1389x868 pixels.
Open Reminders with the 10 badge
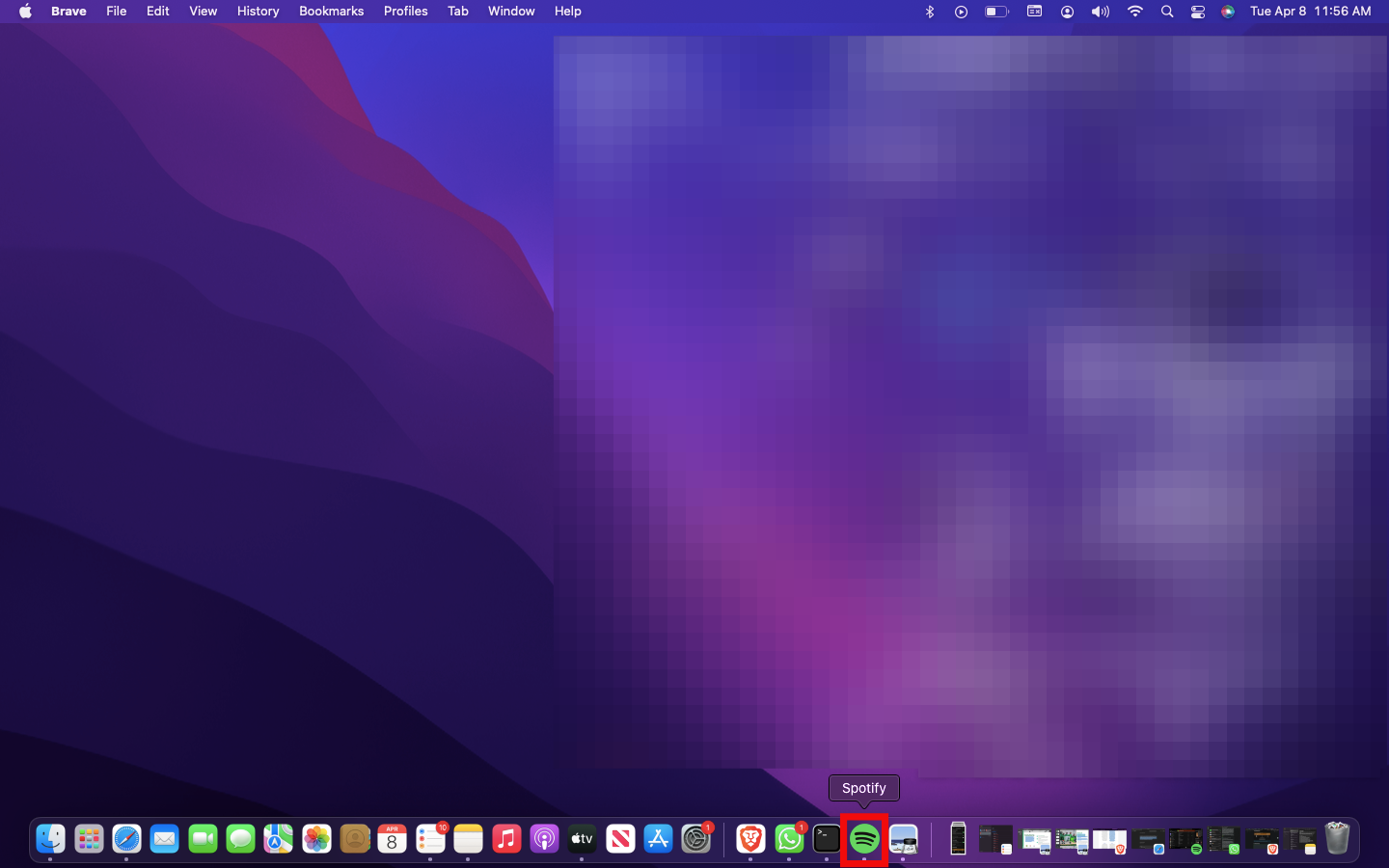[430, 839]
